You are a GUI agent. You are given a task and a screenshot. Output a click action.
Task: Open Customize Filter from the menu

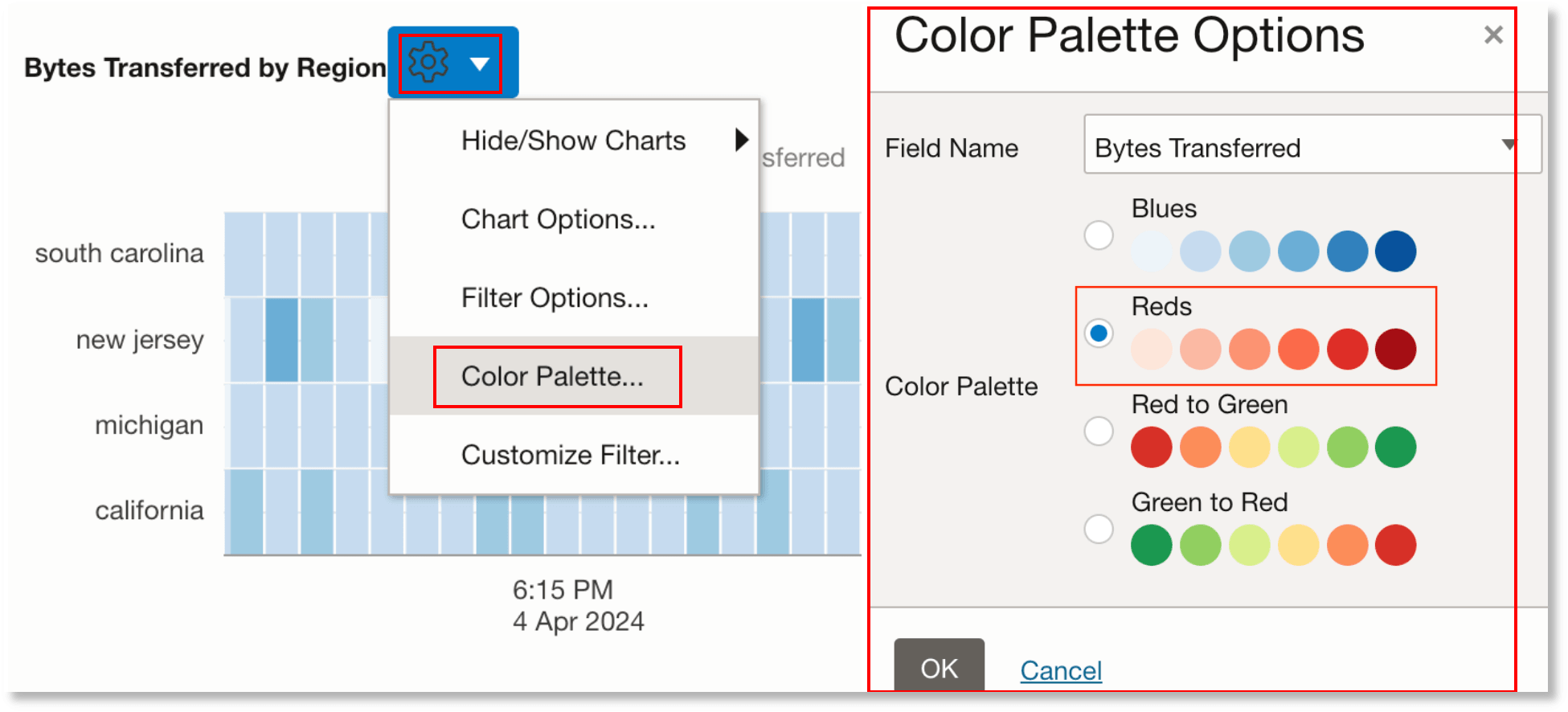point(570,455)
